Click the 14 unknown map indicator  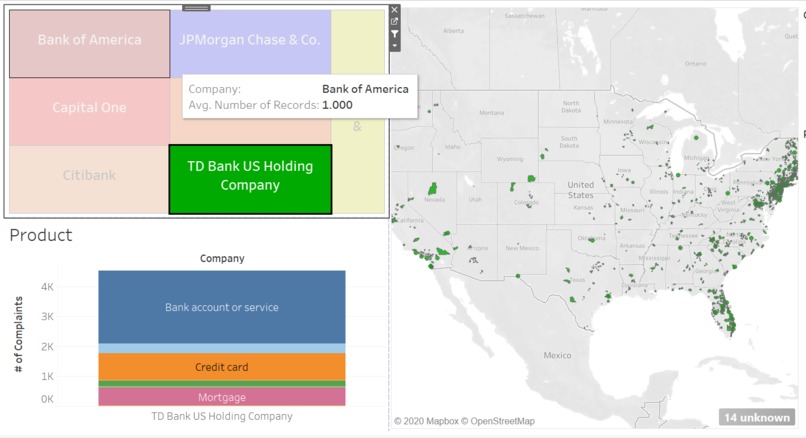[x=757, y=417]
